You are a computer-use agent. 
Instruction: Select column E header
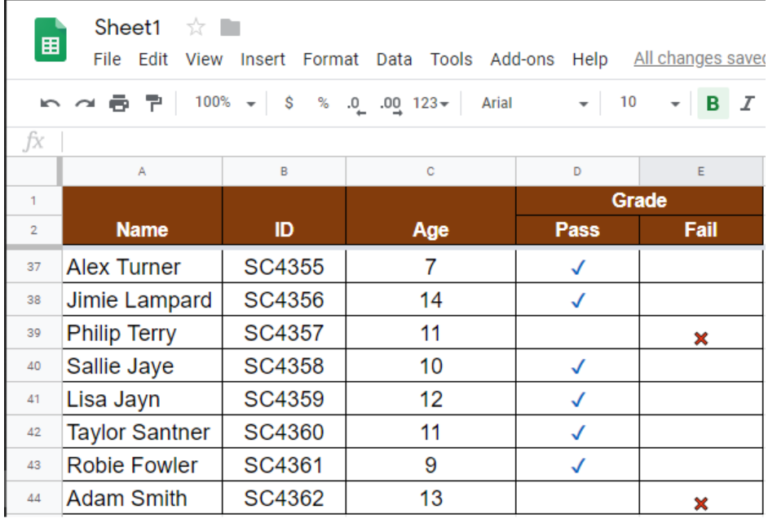point(701,171)
